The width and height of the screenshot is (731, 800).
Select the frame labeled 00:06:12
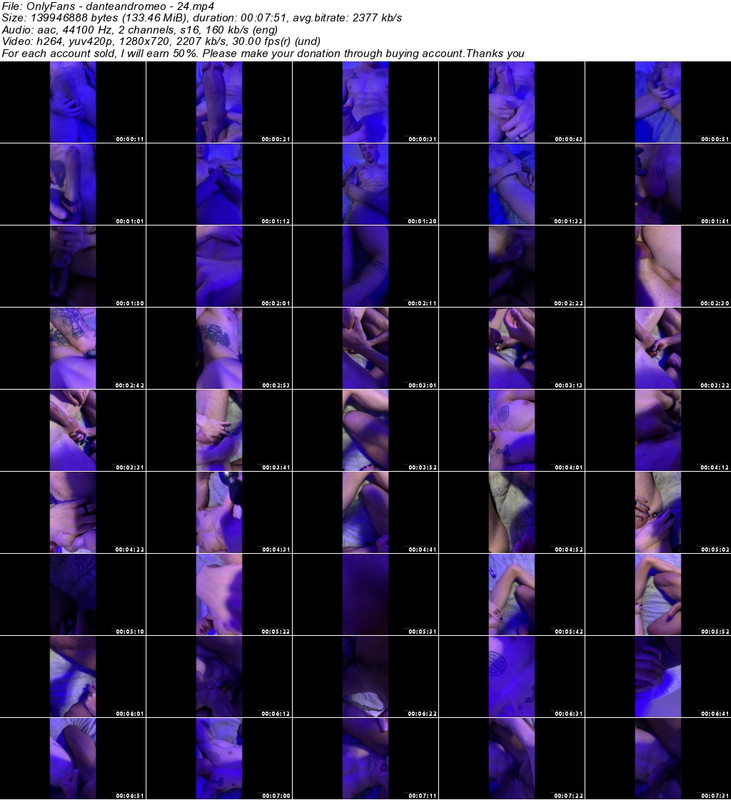coord(219,675)
